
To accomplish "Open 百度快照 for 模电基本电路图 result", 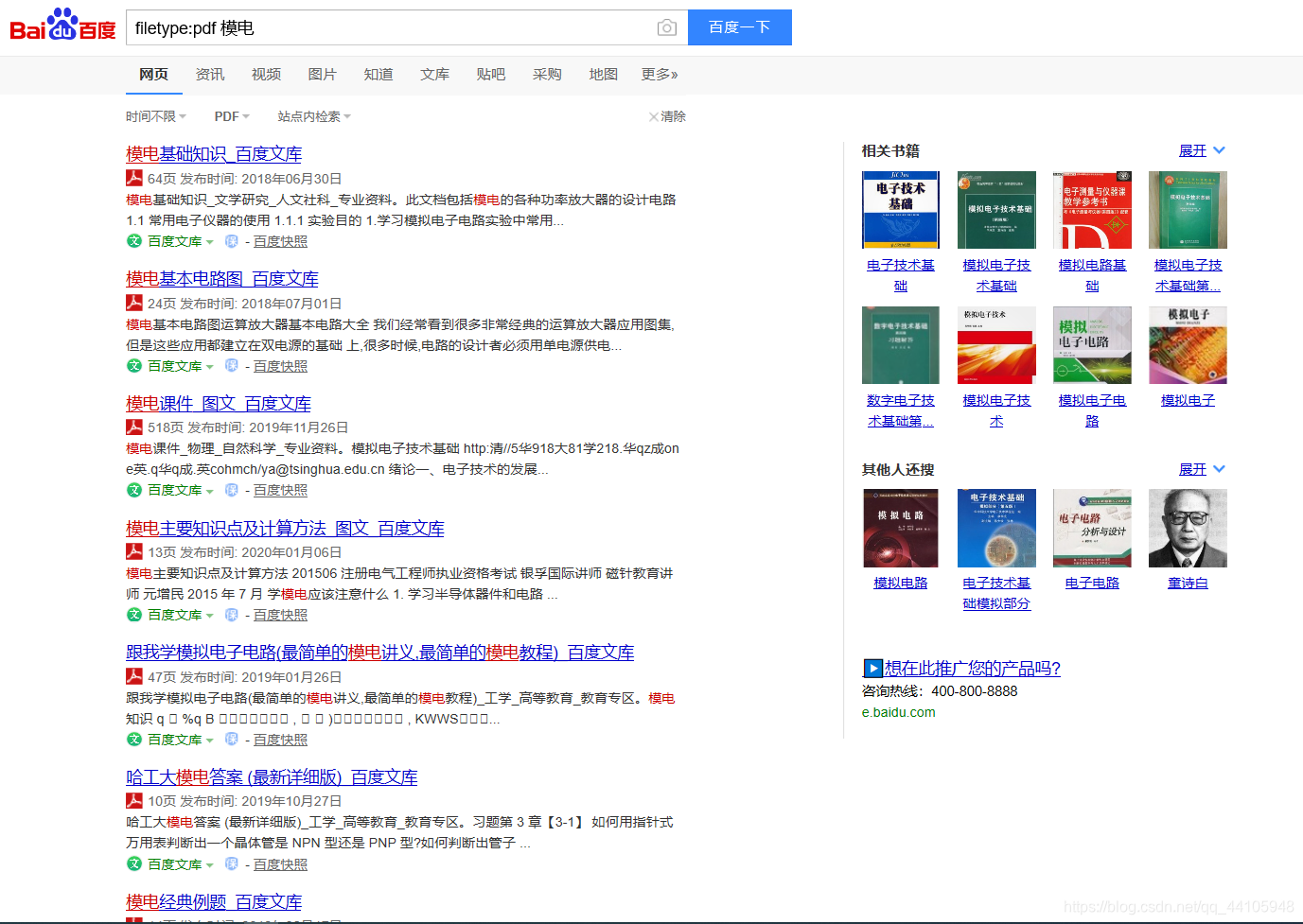I will 280,366.
